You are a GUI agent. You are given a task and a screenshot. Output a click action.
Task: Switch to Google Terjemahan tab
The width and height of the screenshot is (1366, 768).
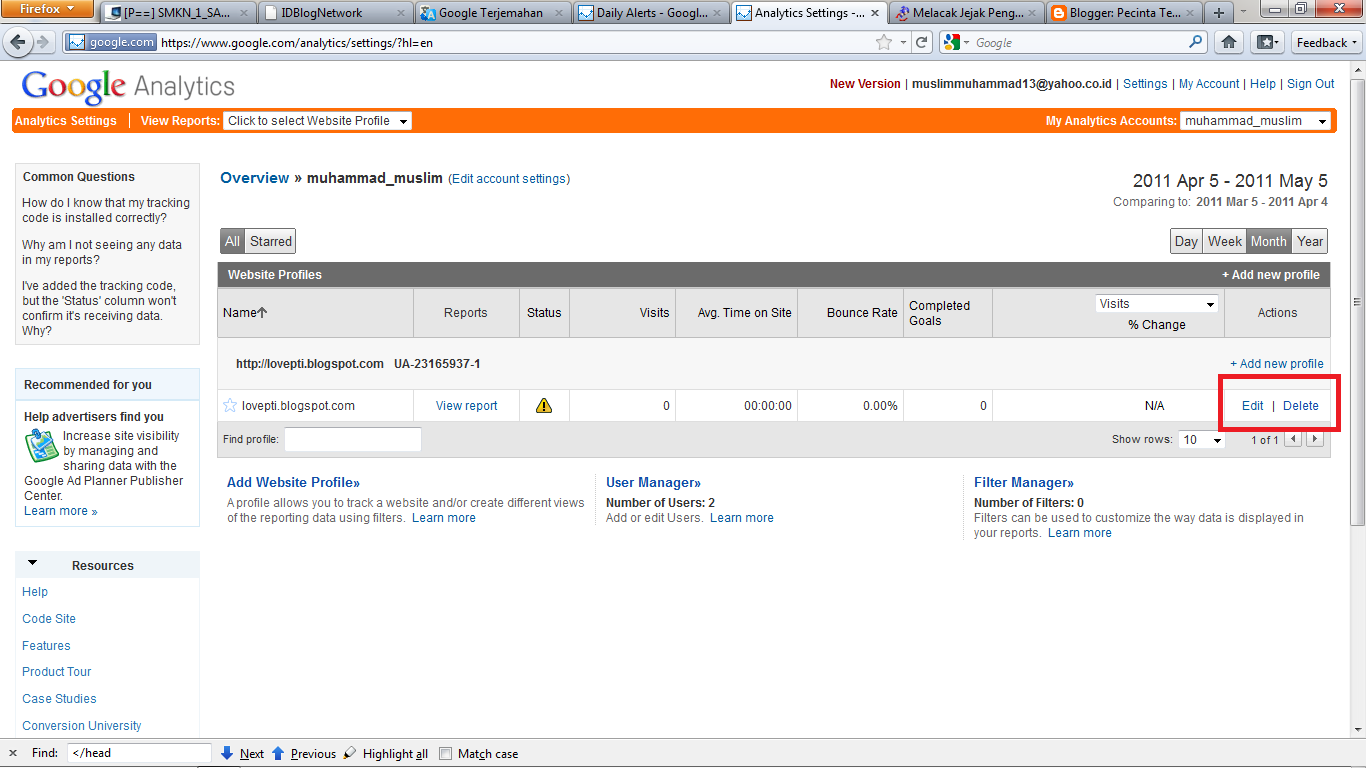coord(494,13)
